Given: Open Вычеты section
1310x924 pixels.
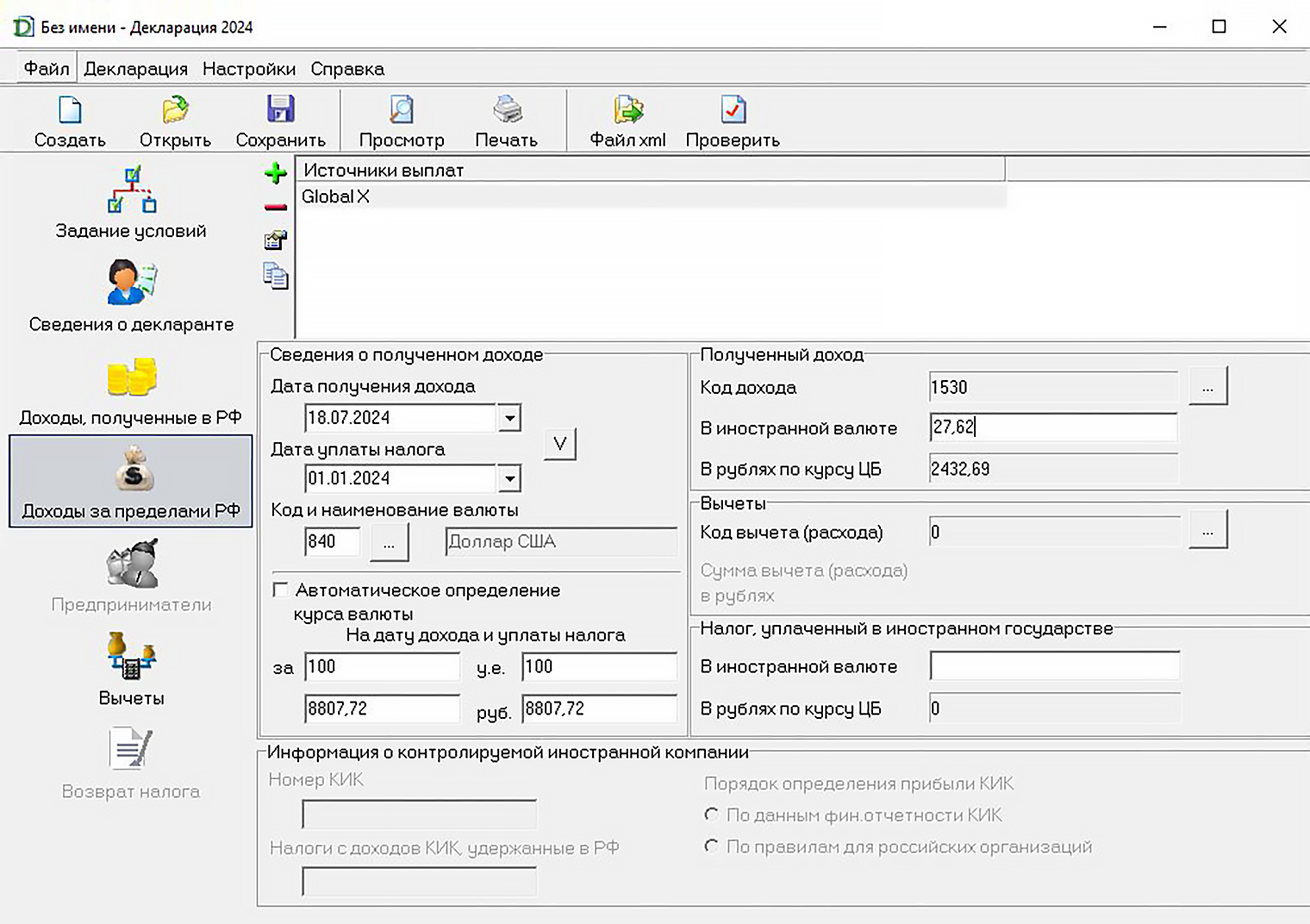Looking at the screenshot, I should [131, 669].
